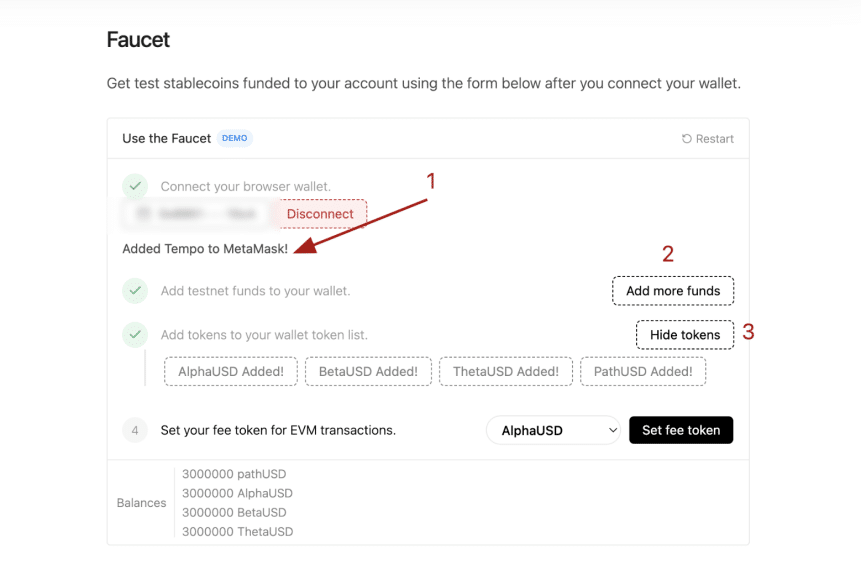Click checkmark icon next to Add testnet funds
This screenshot has width=861, height=585.
pos(135,291)
